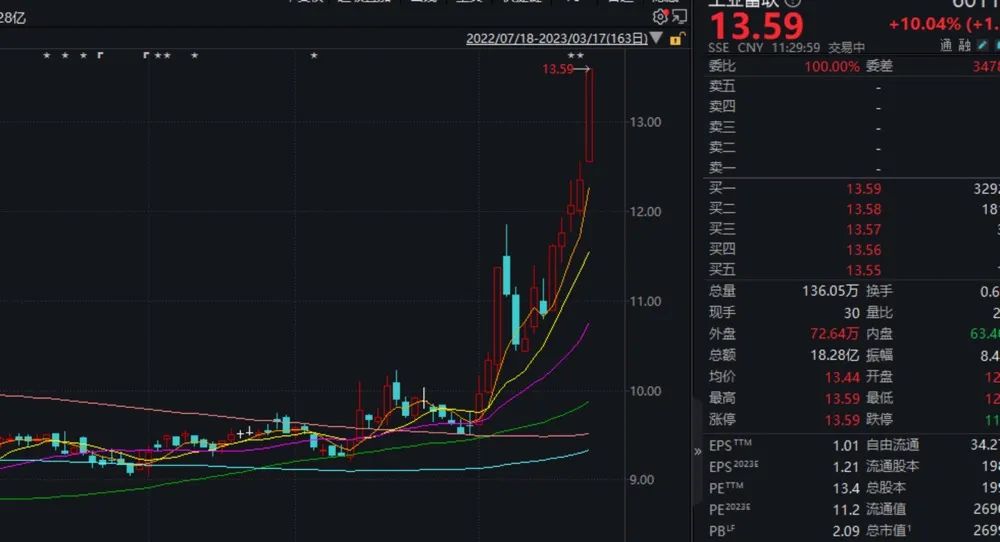Click the PE 2023E value 11.2
The height and width of the screenshot is (542, 1000).
click(846, 510)
